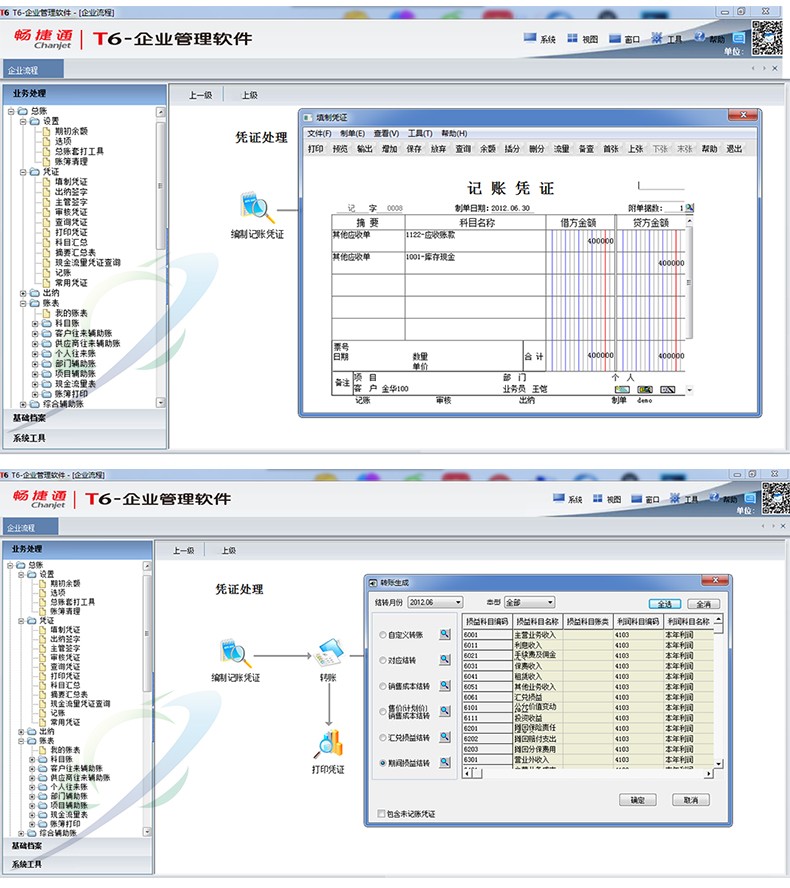Click the 全消 button
The height and width of the screenshot is (888, 790).
(703, 604)
